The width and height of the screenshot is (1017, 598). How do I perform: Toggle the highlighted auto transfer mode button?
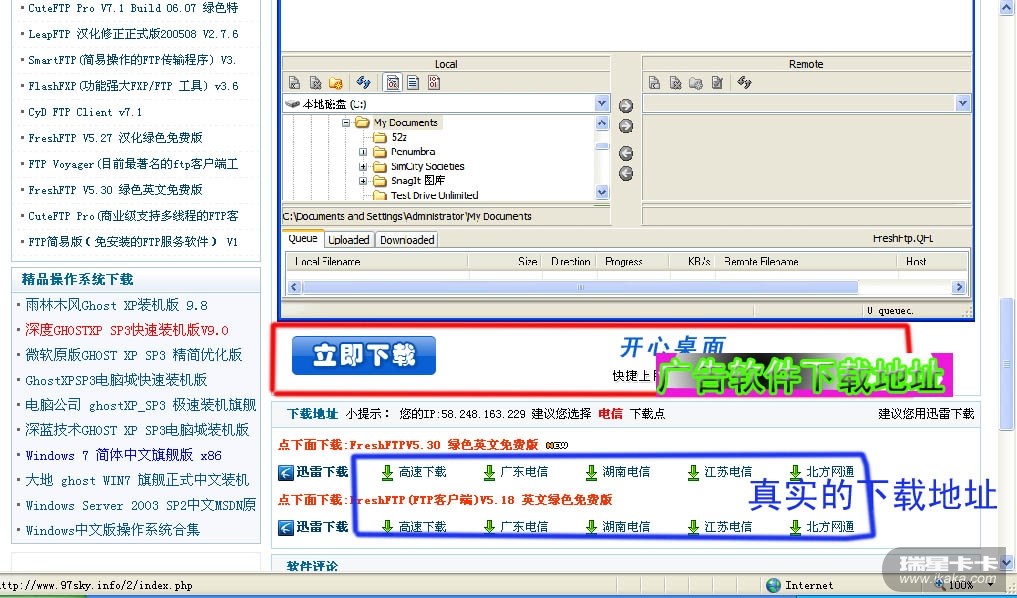click(392, 82)
